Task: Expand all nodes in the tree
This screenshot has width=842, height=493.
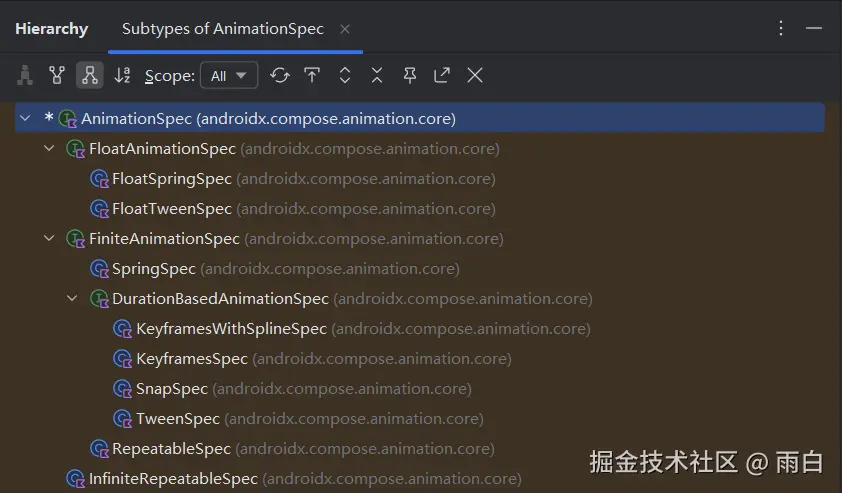Action: click(x=345, y=75)
